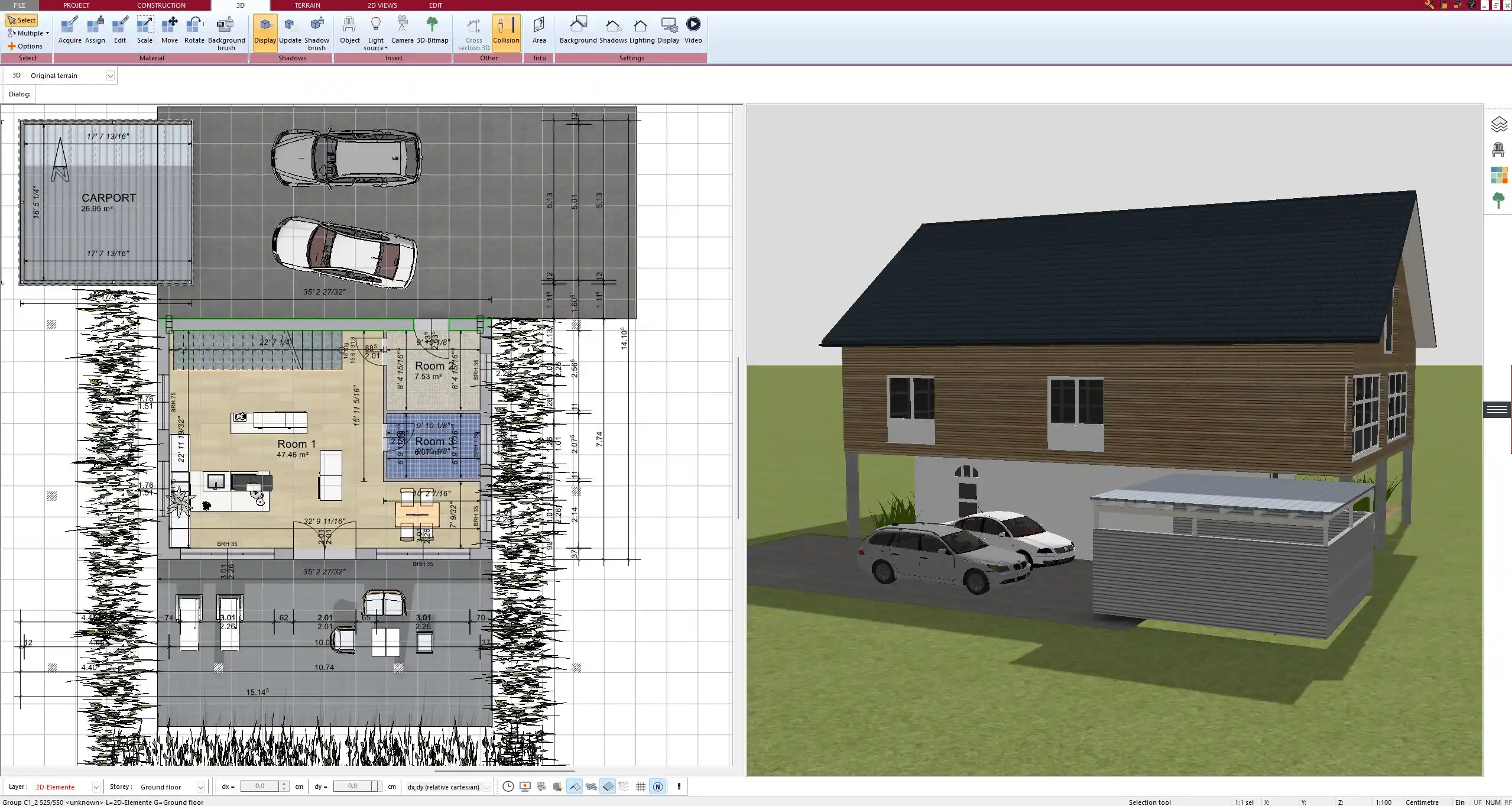Pick the Move material tool
This screenshot has width=1512, height=806.
(x=170, y=31)
